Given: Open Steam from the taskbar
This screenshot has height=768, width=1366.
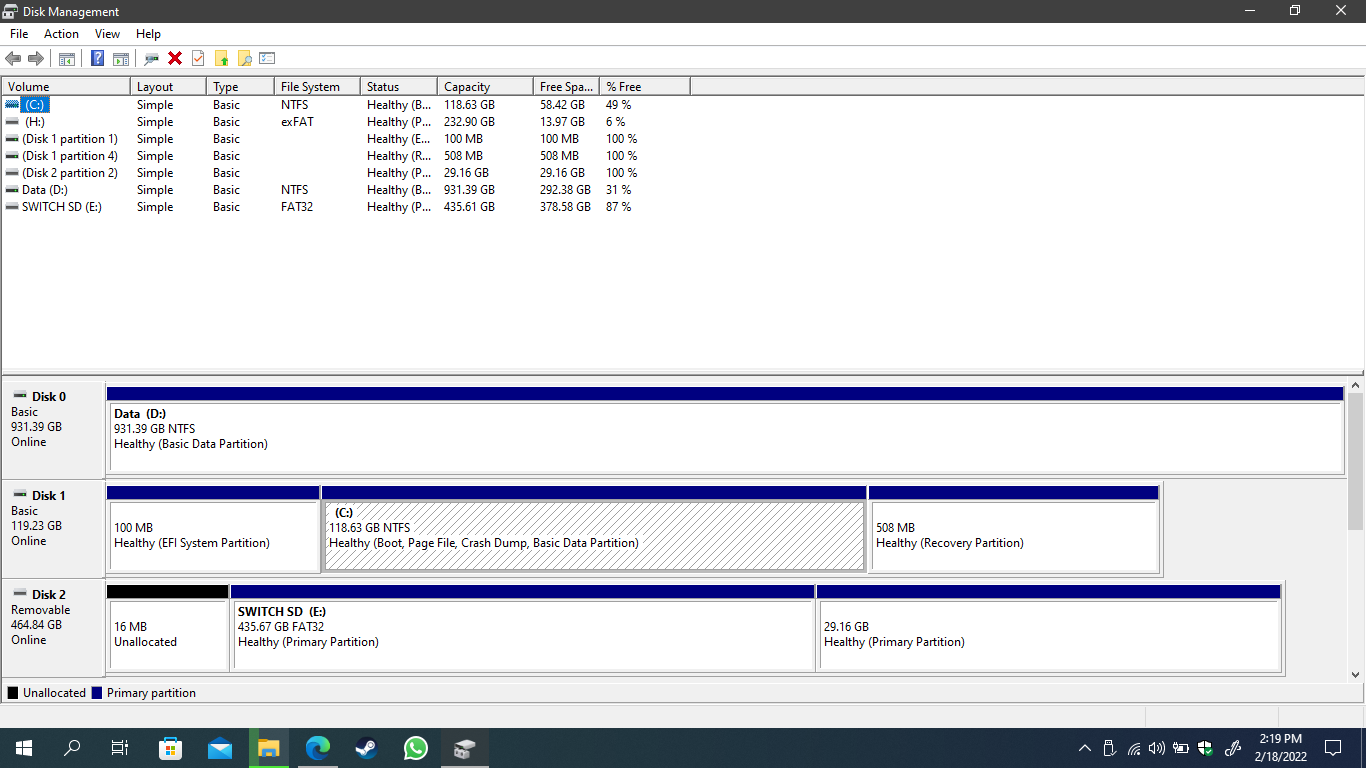Looking at the screenshot, I should point(366,748).
